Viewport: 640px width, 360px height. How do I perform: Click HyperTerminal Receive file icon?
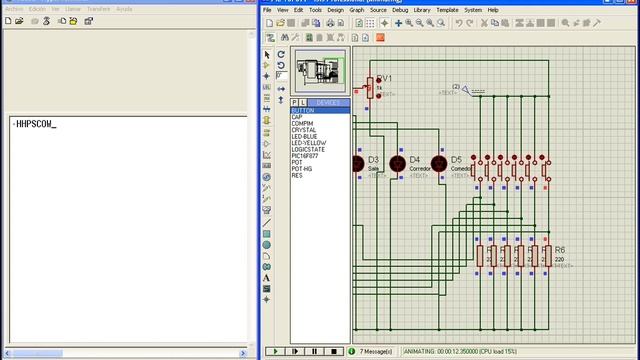tap(73, 21)
